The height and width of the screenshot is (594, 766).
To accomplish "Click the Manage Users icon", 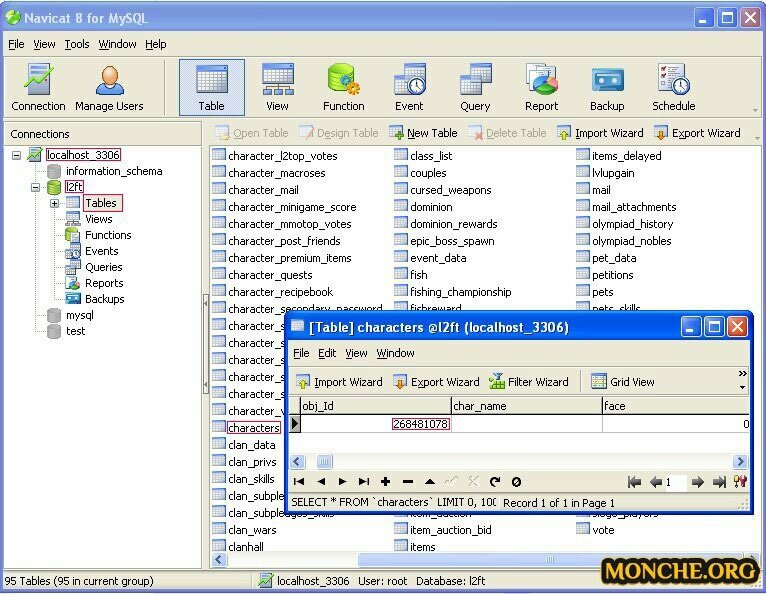I will tap(109, 87).
